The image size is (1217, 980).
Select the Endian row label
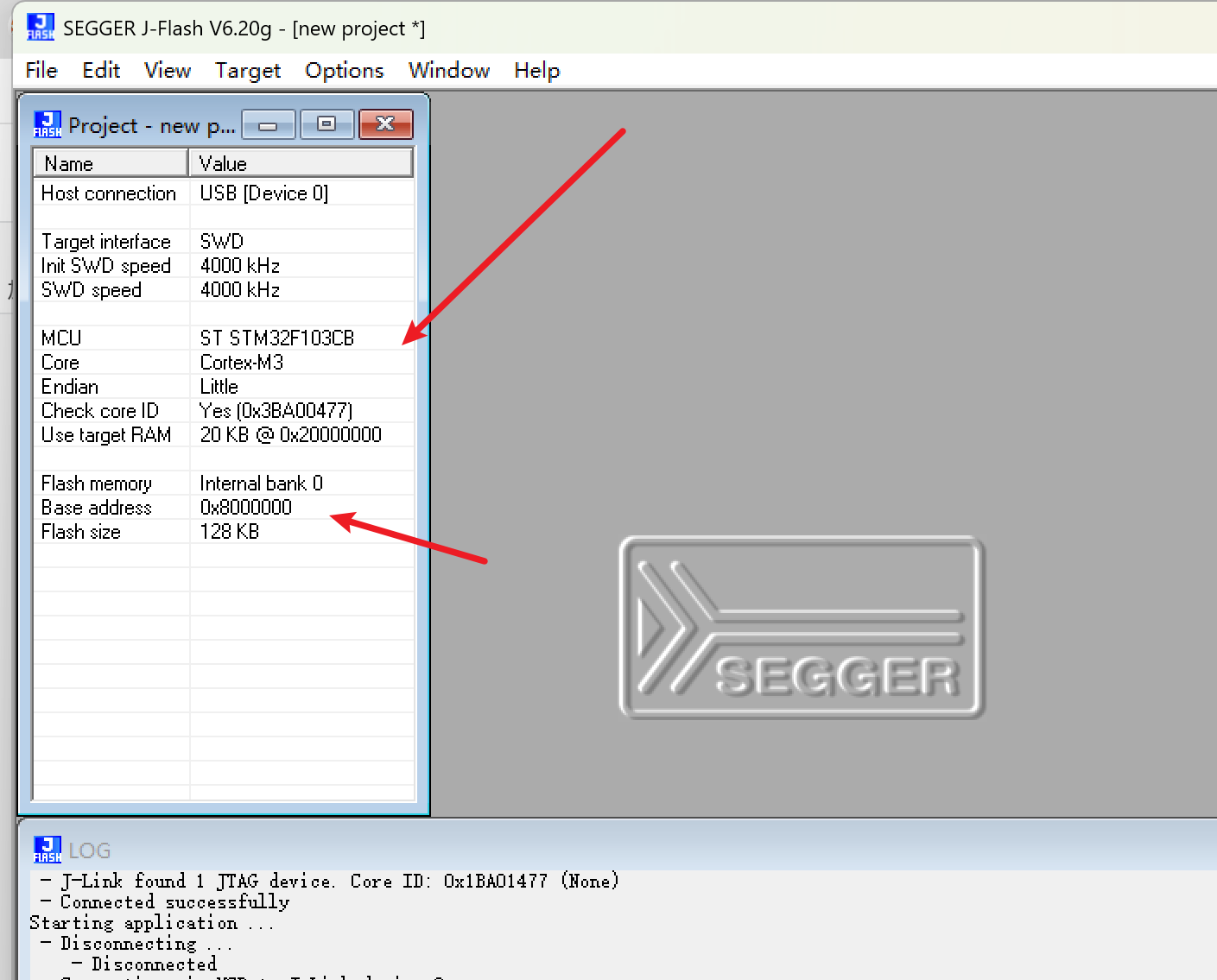[x=70, y=387]
